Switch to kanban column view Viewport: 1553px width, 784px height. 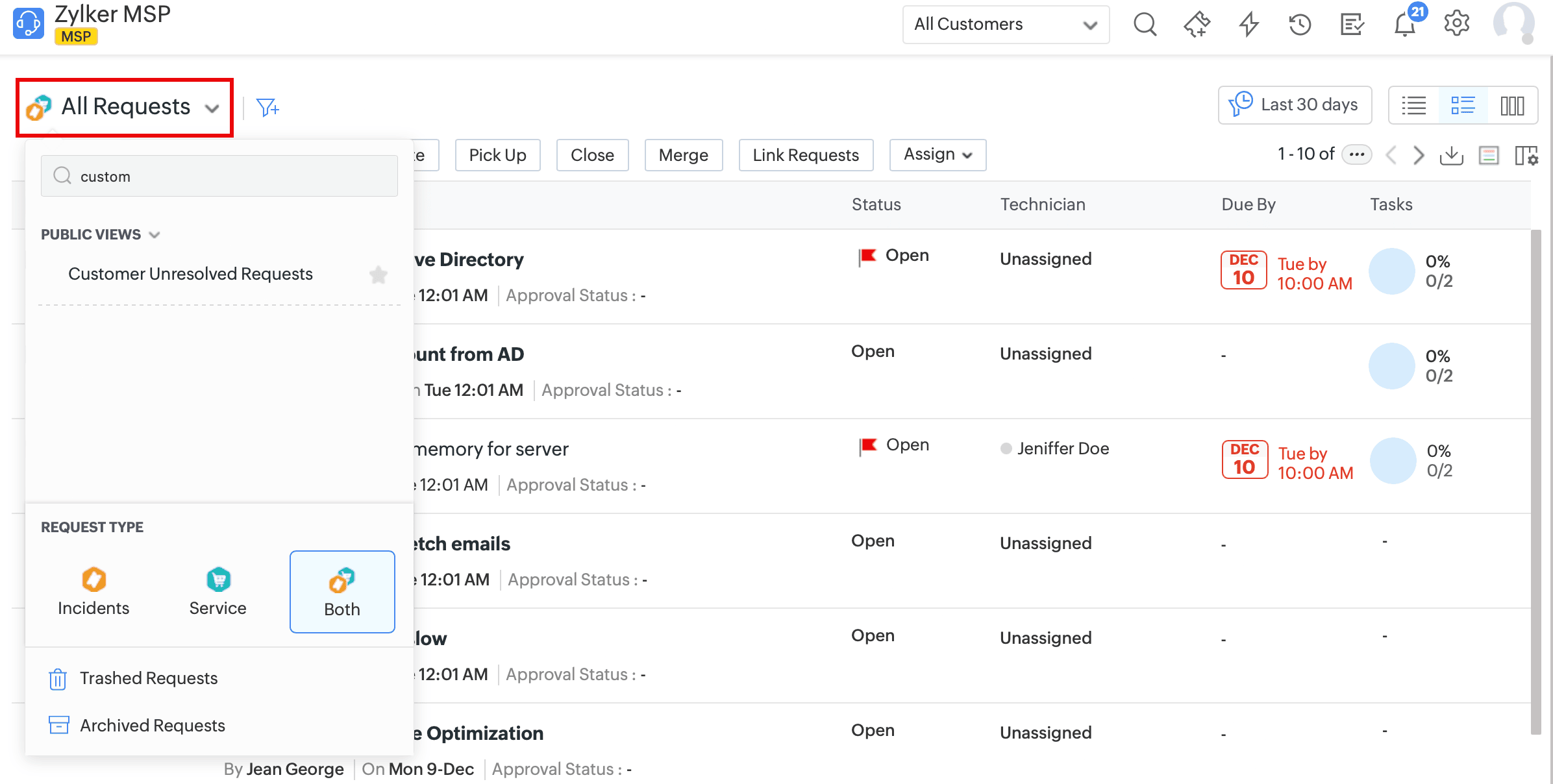click(x=1512, y=105)
